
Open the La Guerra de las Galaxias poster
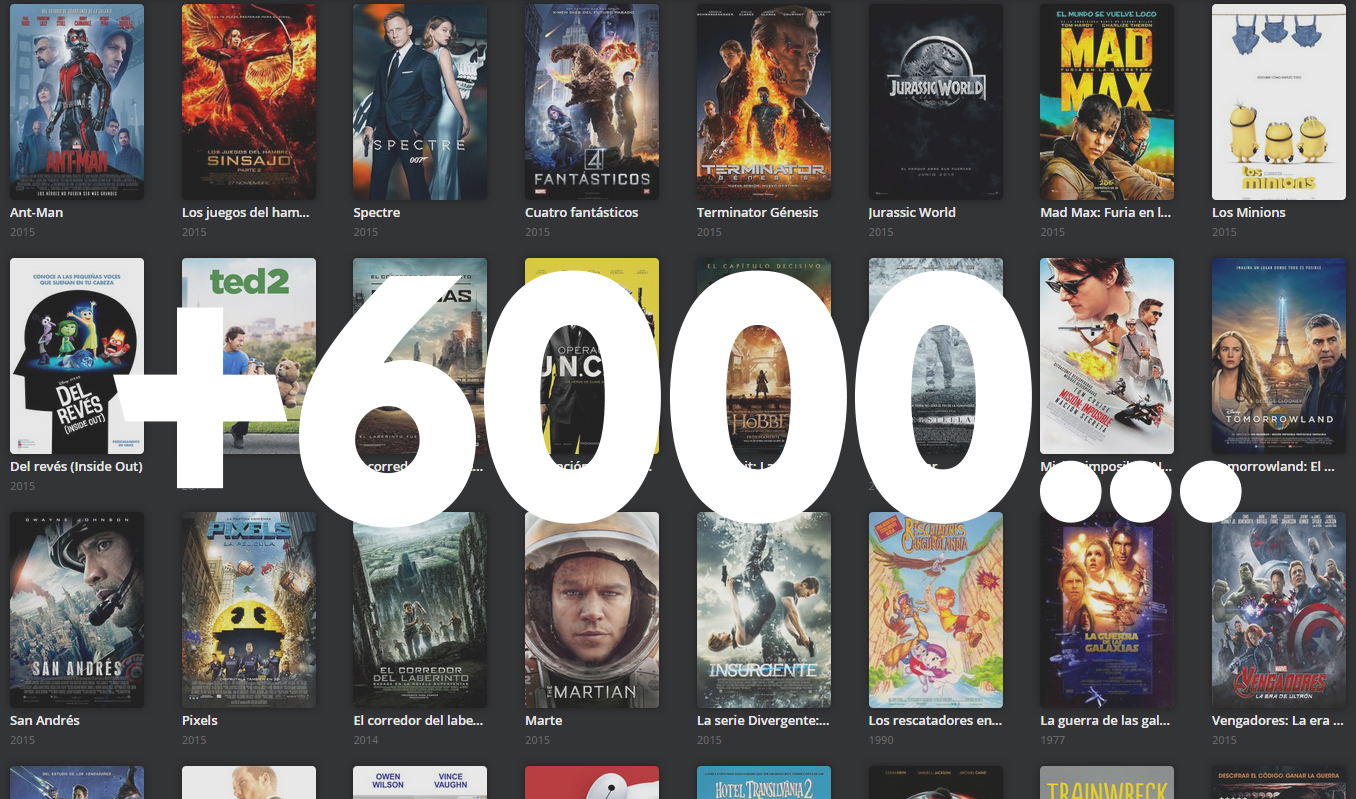(x=1107, y=610)
